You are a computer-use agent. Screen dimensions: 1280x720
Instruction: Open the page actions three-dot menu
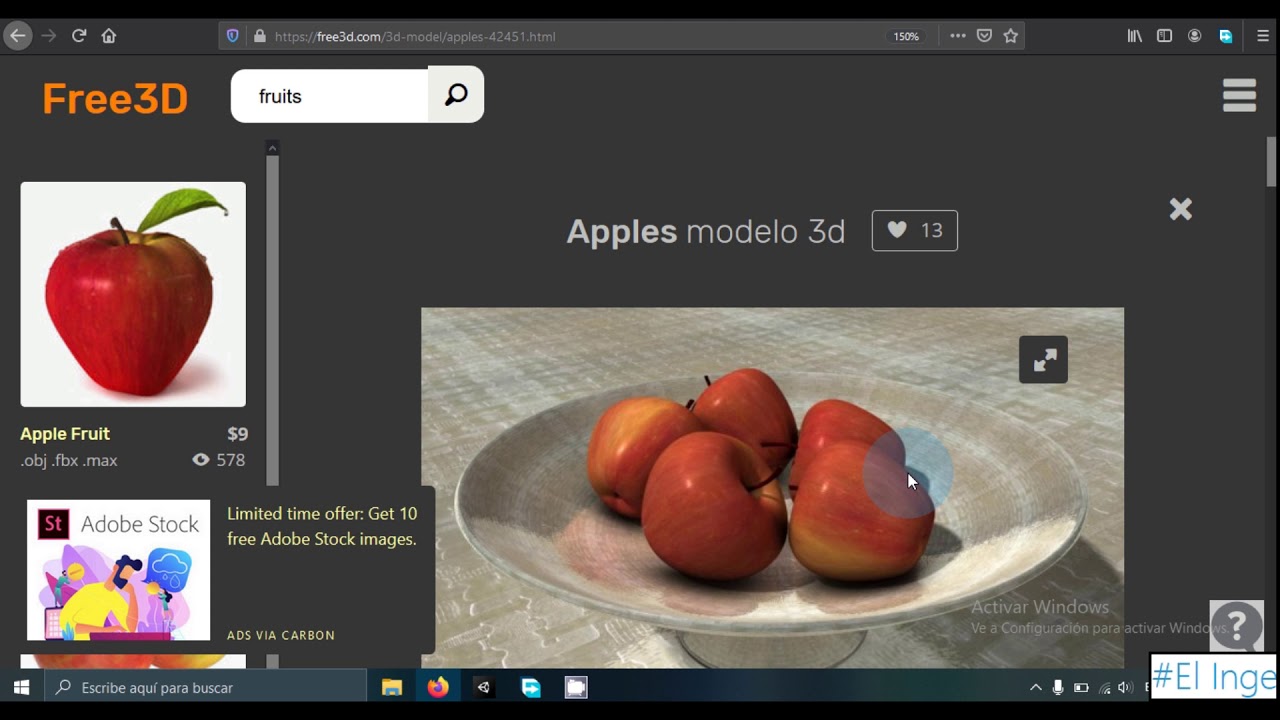tap(958, 36)
